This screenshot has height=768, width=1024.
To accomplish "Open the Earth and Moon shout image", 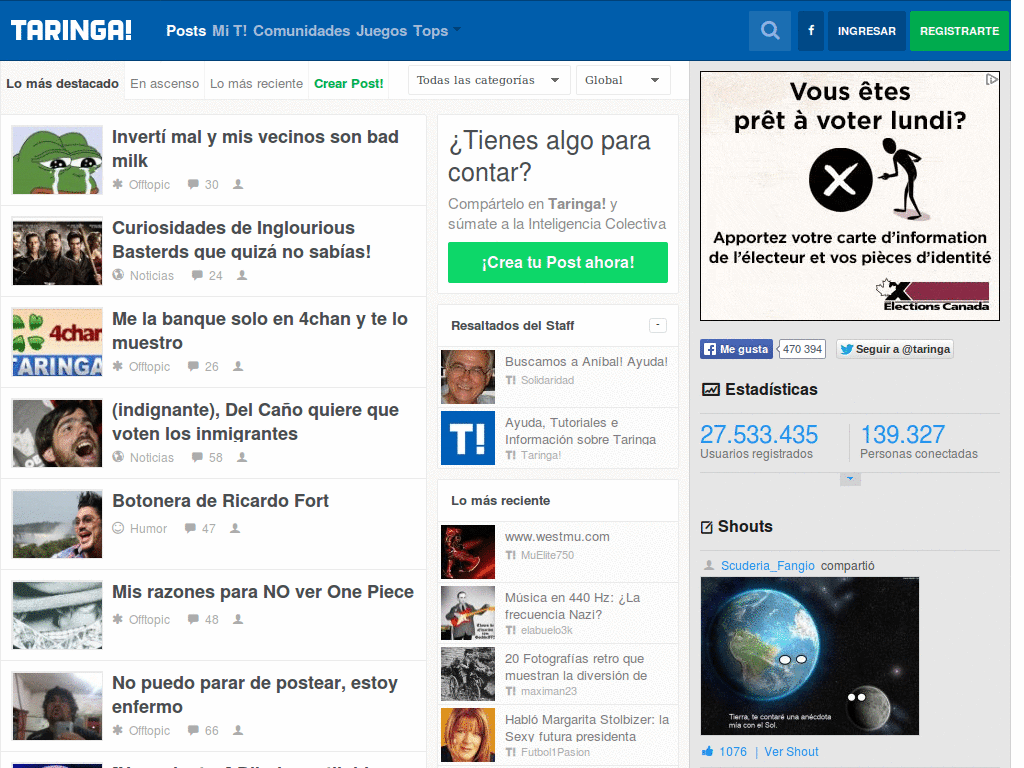I will click(810, 656).
